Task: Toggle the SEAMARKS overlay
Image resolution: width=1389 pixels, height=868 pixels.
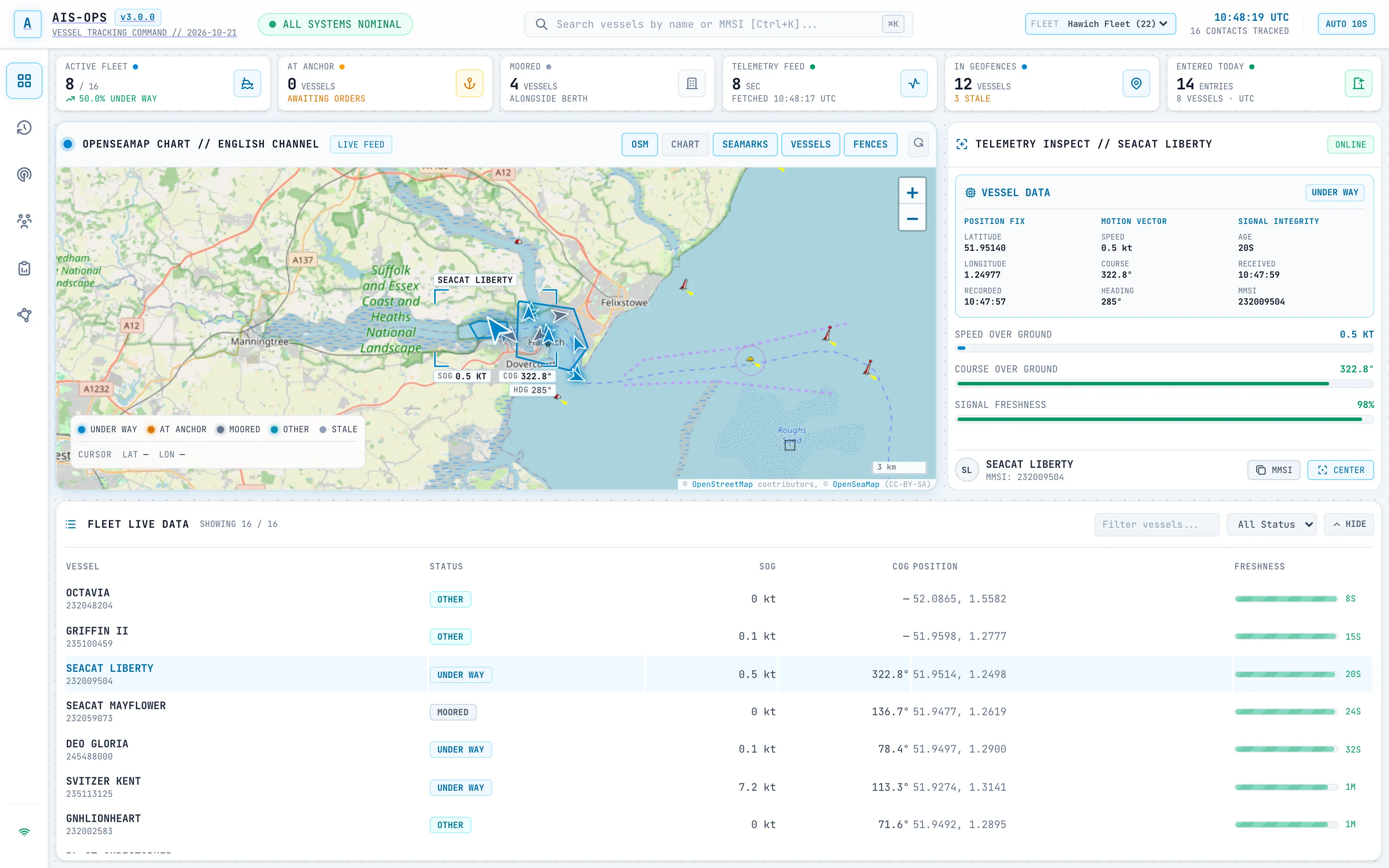Action: tap(744, 145)
